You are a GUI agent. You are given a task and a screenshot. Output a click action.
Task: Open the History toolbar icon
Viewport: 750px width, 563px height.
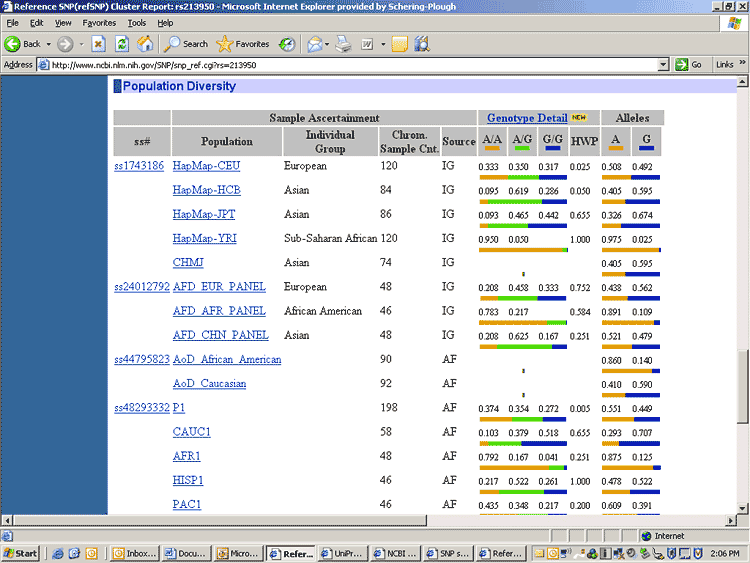point(287,44)
